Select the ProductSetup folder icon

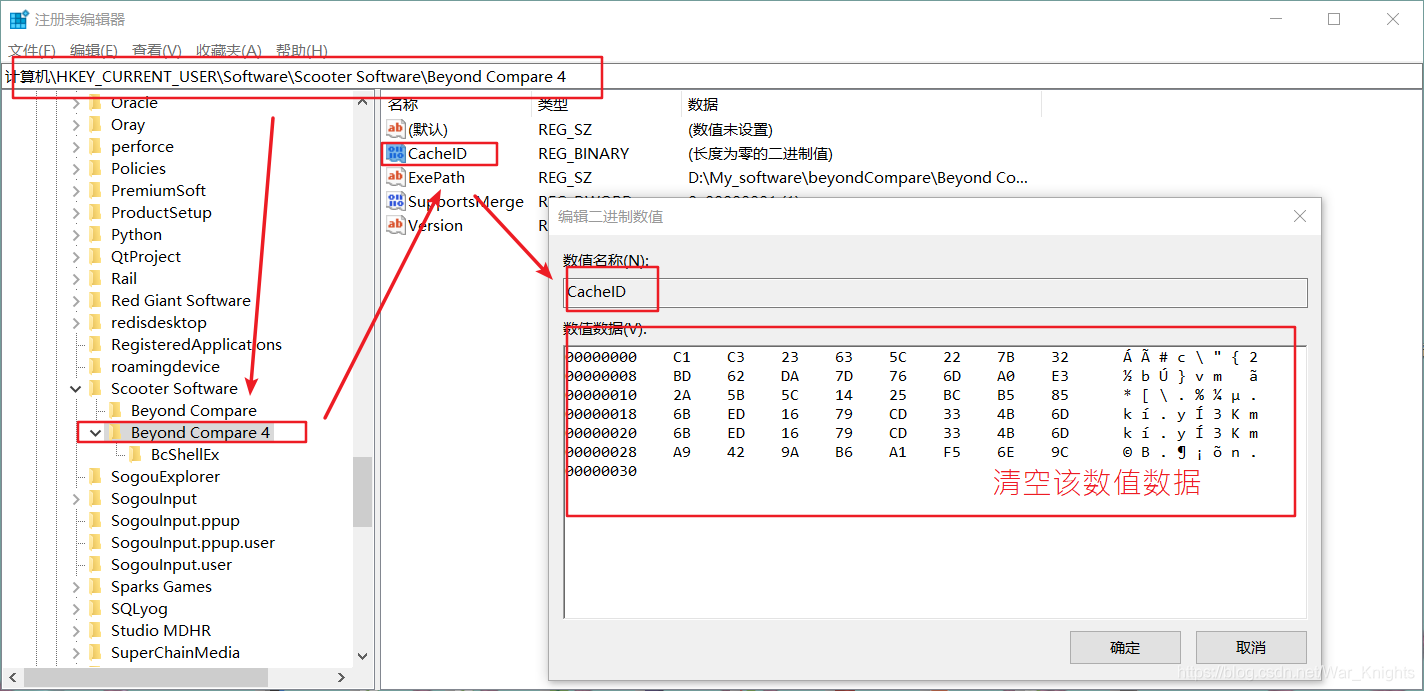(96, 213)
